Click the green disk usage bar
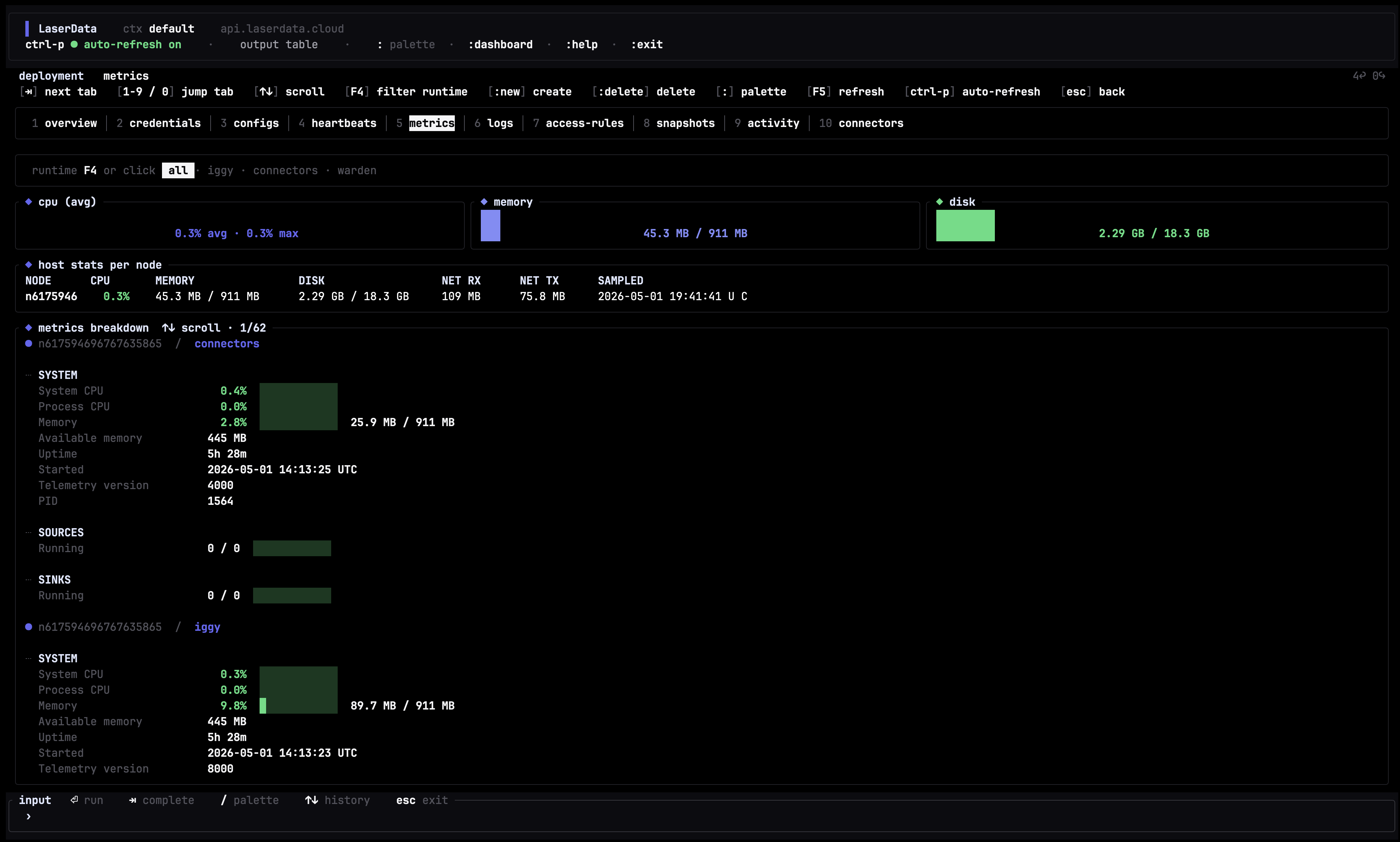This screenshot has width=1400, height=842. tap(965, 225)
